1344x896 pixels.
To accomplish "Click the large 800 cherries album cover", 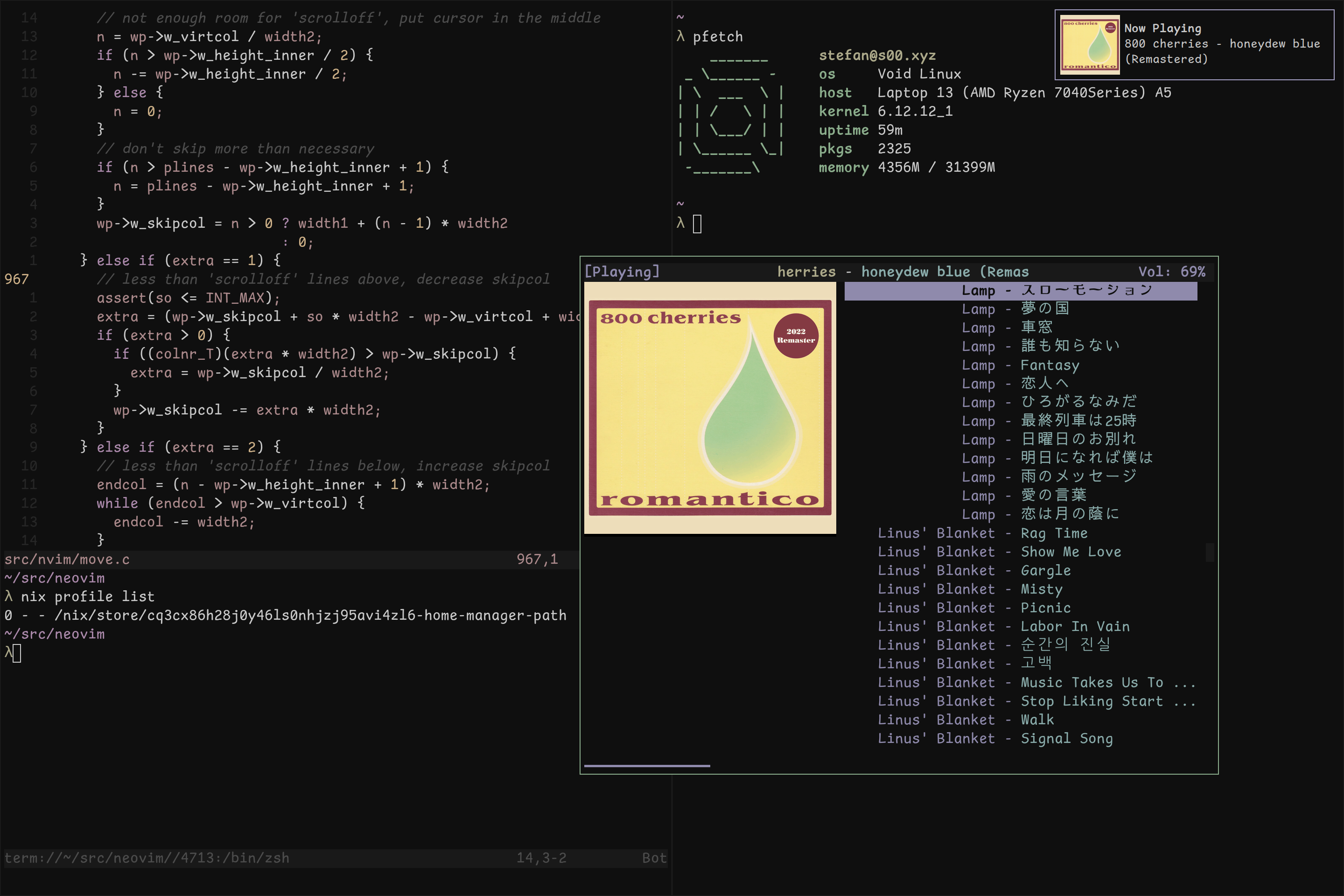I will (x=710, y=407).
